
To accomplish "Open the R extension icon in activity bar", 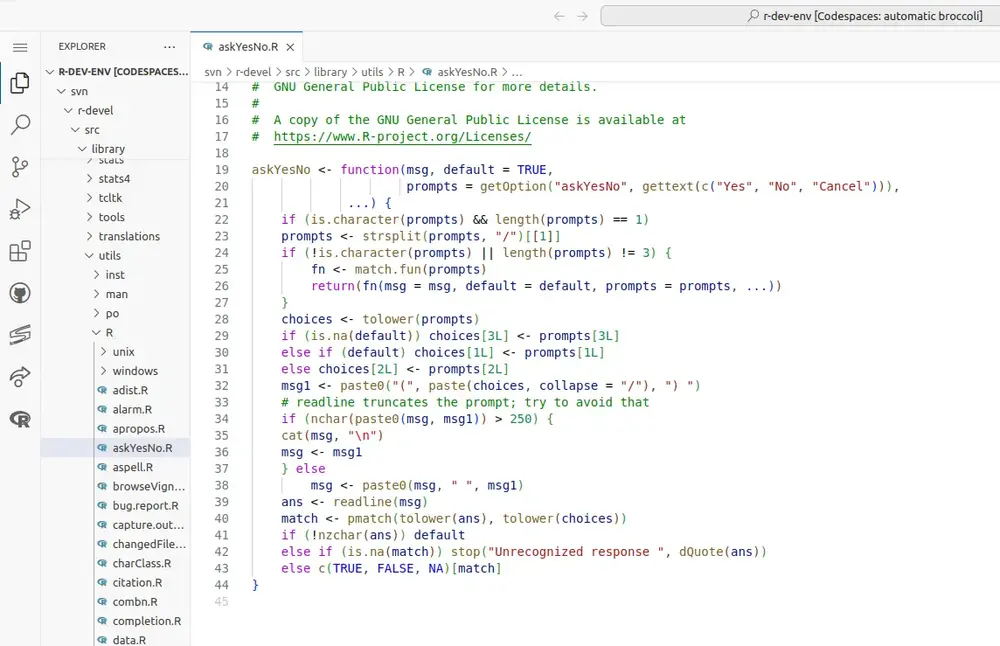I will [19, 419].
